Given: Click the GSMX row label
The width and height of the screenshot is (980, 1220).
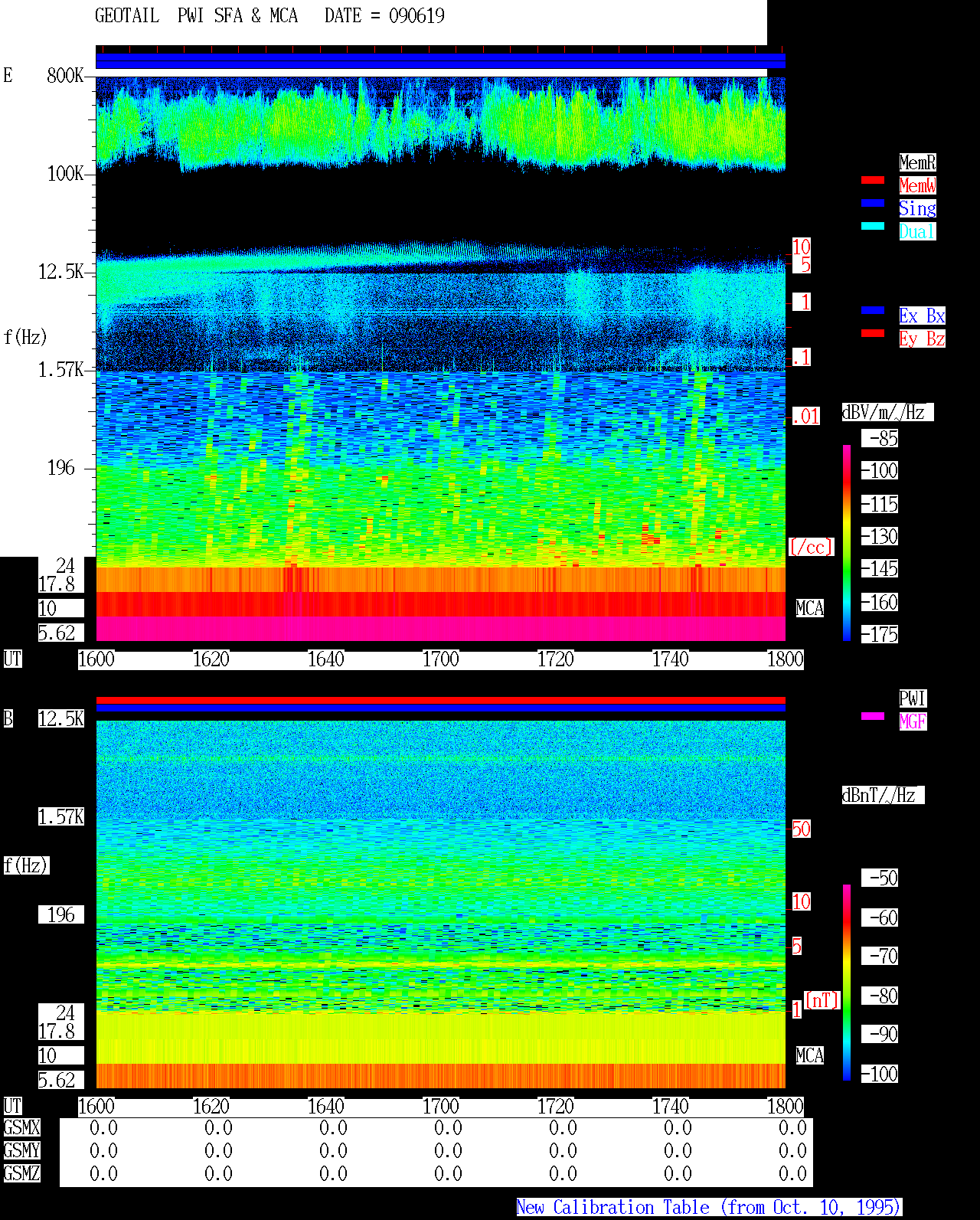Looking at the screenshot, I should pyautogui.click(x=21, y=1127).
